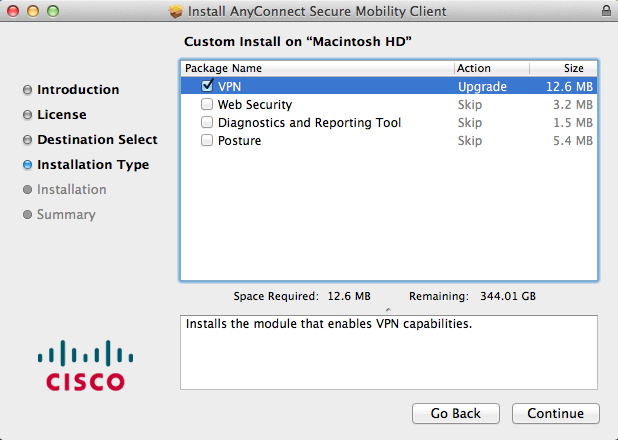Click the 3.2 MB size value

point(573,104)
